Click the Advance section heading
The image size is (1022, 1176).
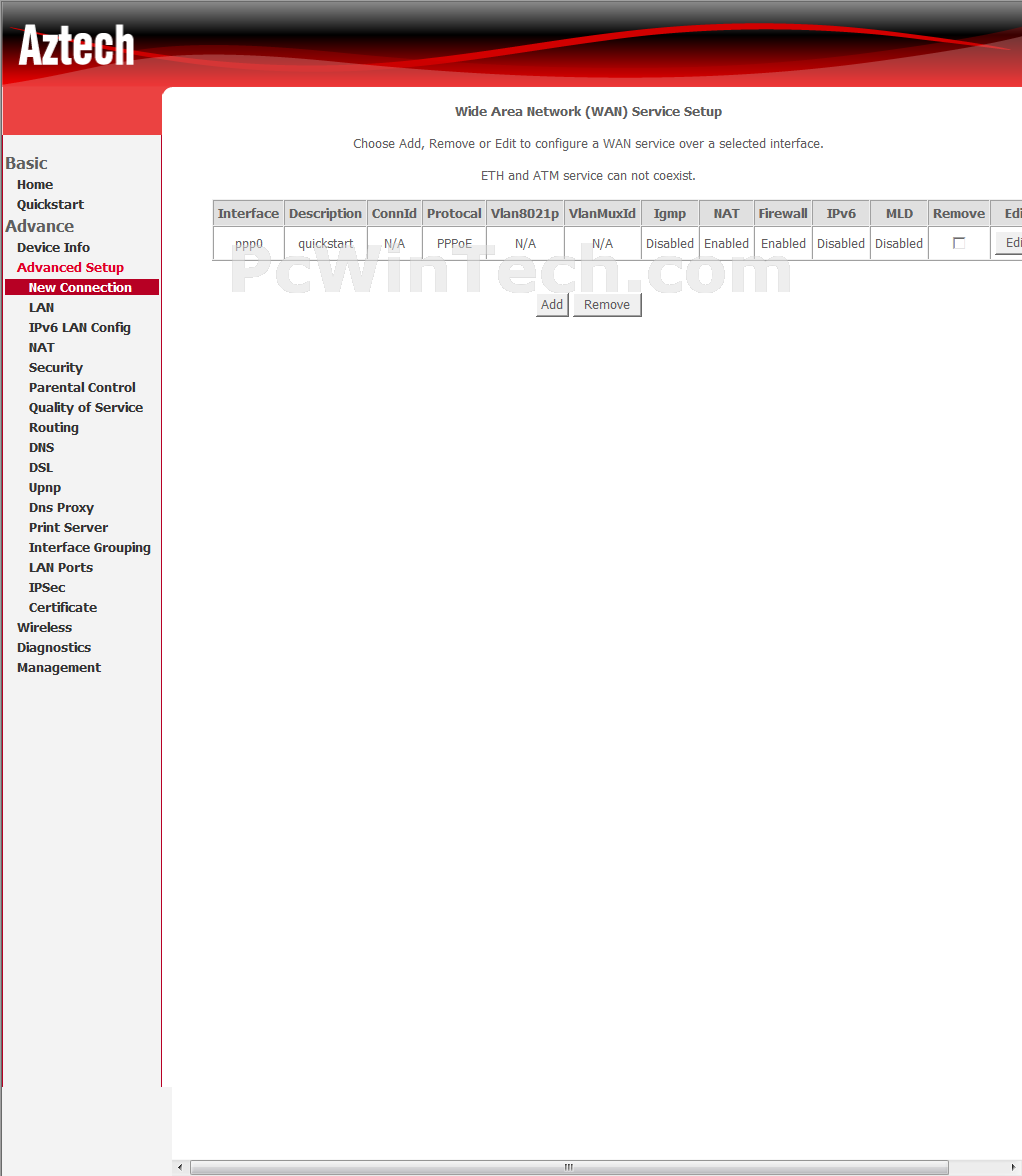pyautogui.click(x=40, y=226)
